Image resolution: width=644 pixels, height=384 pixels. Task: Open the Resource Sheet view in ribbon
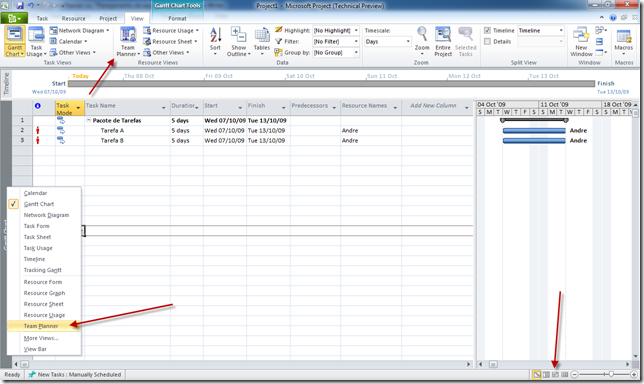[x=170, y=41]
